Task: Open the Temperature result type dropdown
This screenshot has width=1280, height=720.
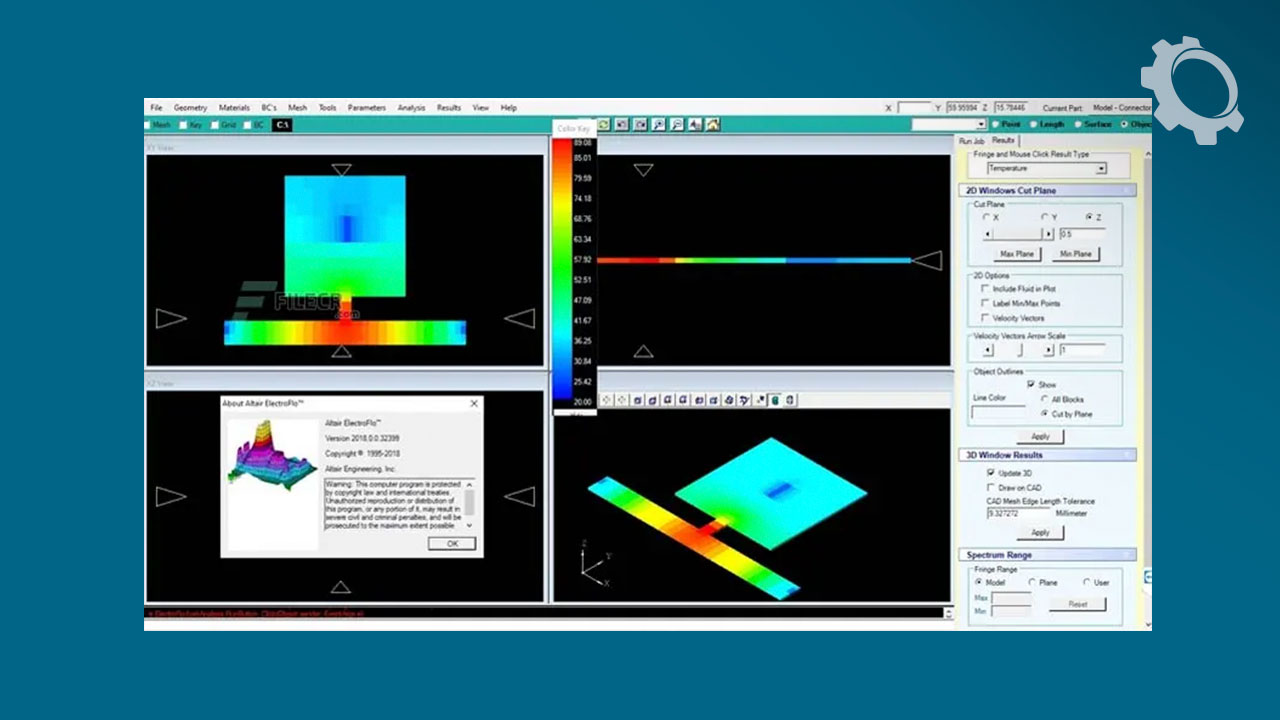Action: (x=1101, y=169)
